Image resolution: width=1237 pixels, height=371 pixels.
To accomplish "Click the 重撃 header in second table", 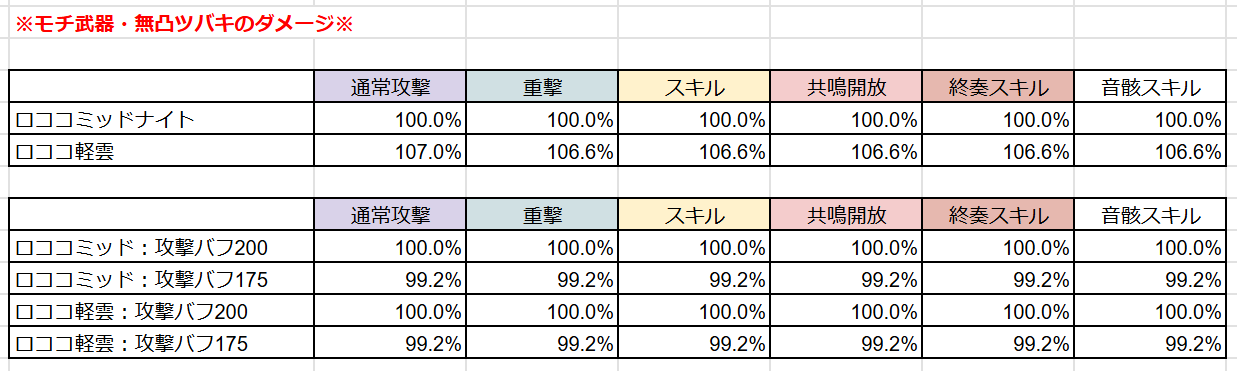I will pyautogui.click(x=541, y=214).
